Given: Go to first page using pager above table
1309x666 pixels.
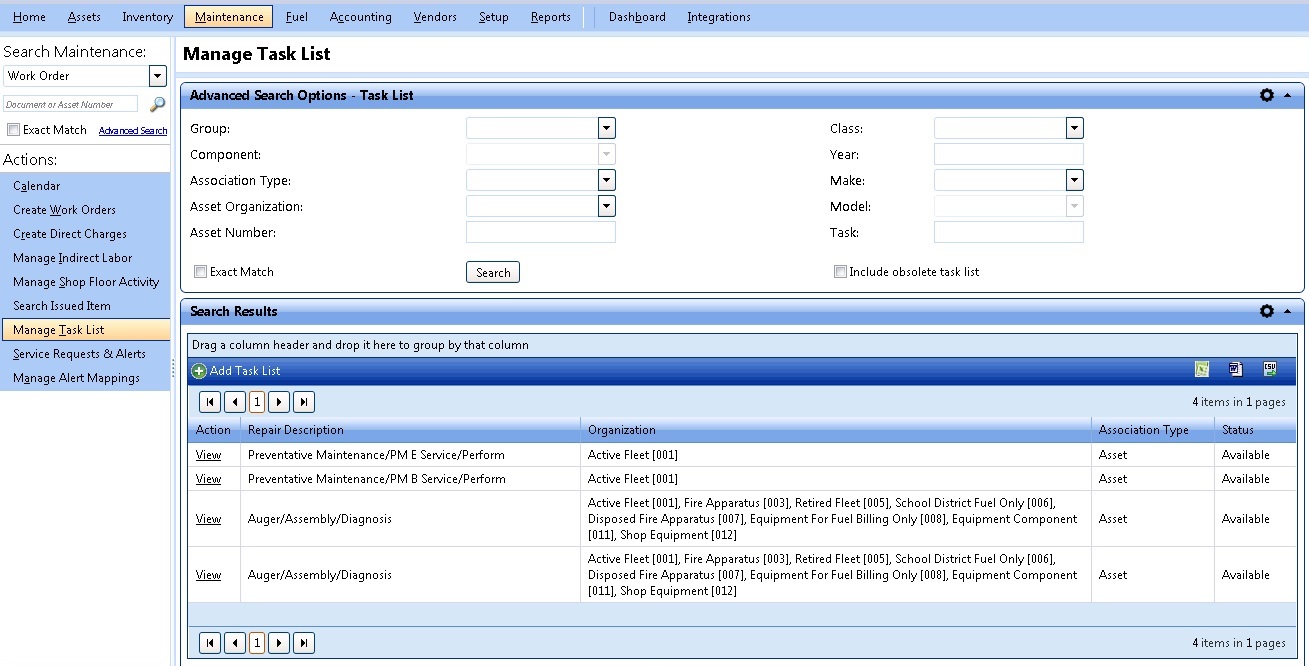Looking at the screenshot, I should click(210, 402).
